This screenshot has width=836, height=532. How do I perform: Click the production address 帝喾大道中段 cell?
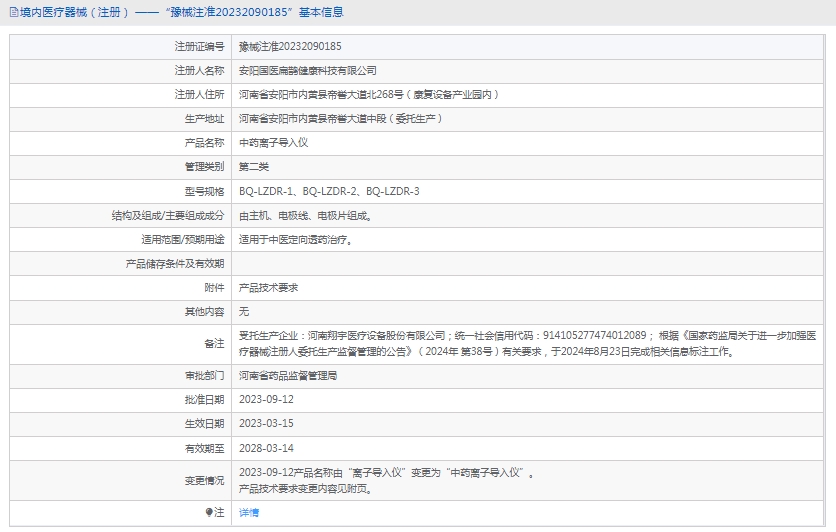(340, 118)
